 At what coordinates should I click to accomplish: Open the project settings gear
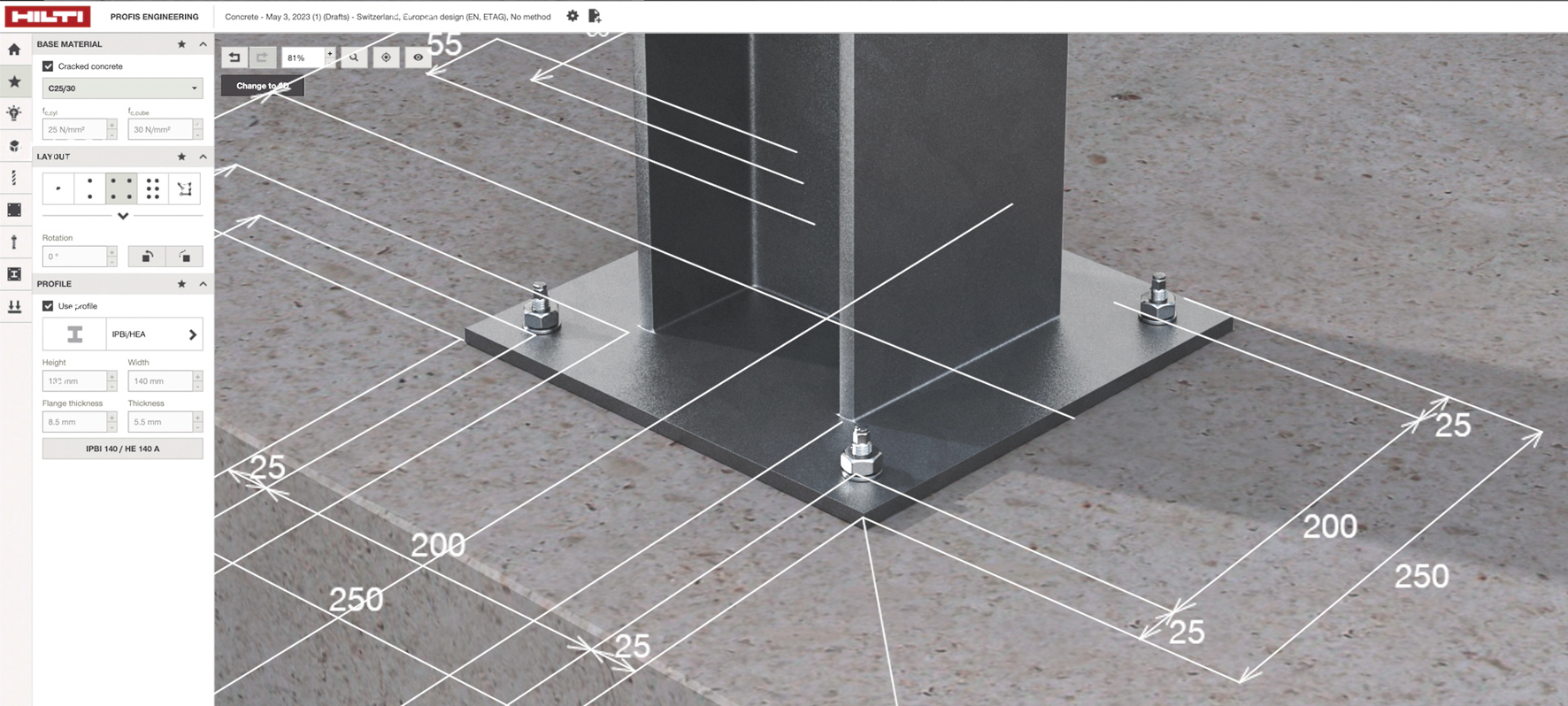[x=573, y=16]
